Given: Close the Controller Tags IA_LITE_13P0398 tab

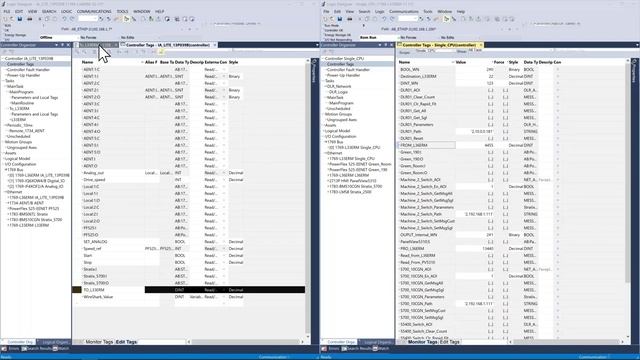Looking at the screenshot, I should click(215, 45).
